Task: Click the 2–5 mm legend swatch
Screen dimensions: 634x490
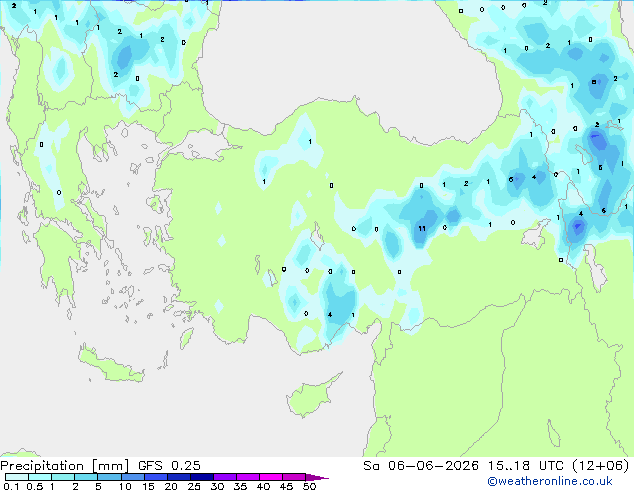Action: click(x=86, y=477)
